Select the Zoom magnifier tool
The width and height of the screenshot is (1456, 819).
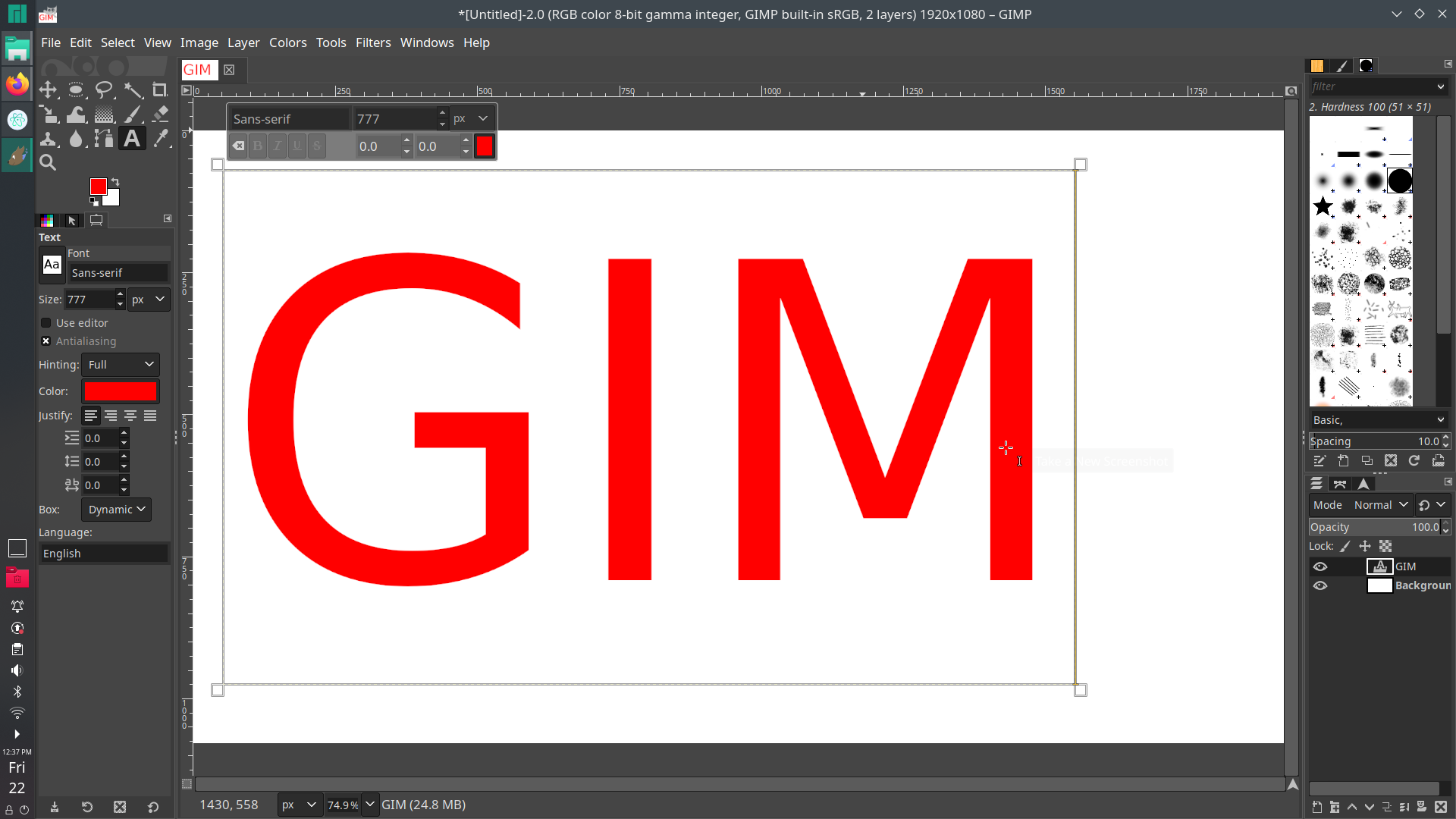(x=49, y=162)
